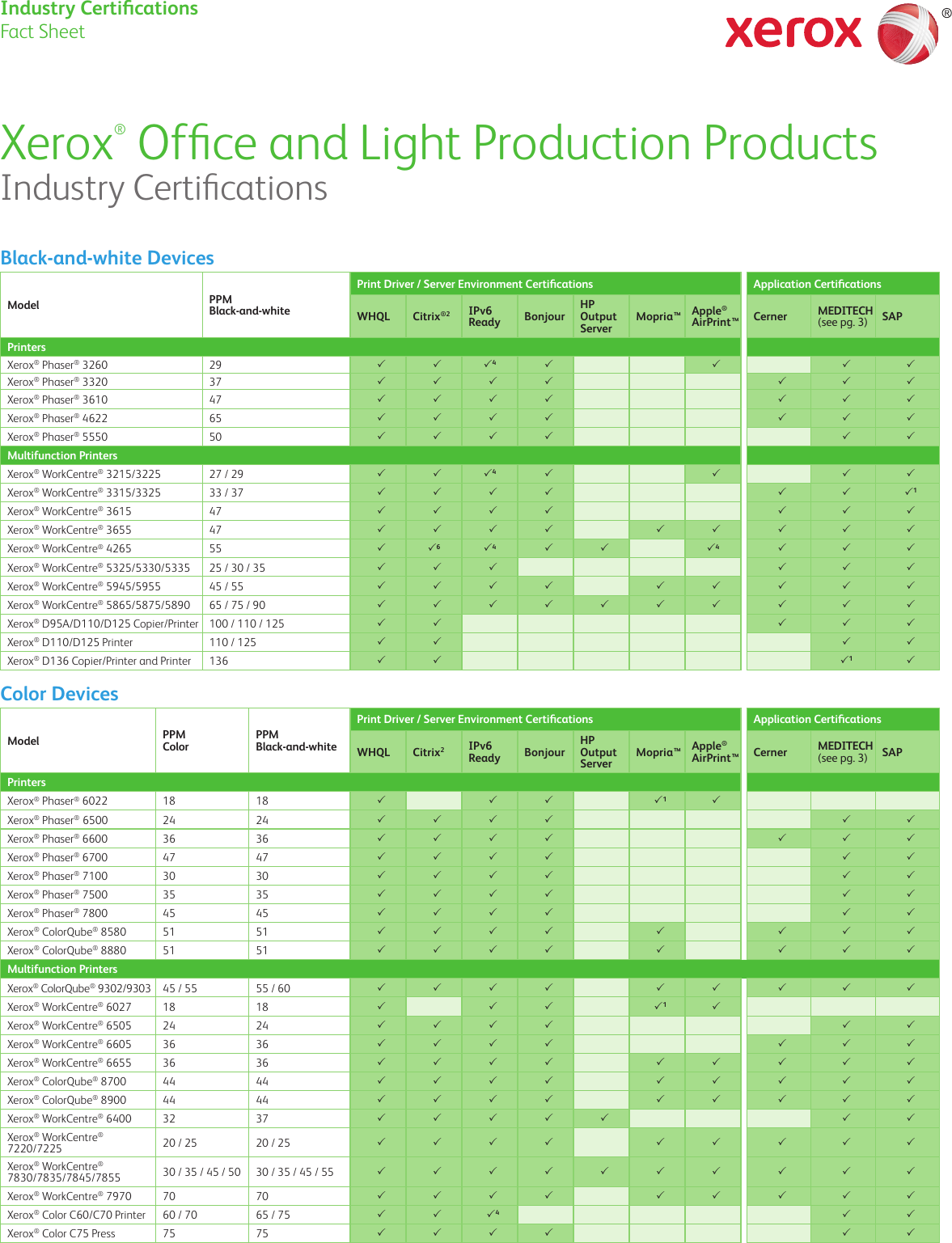Viewport: 952px width, 1243px height.
Task: Select the WorkCentre 6505 row name
Action: point(70,1025)
